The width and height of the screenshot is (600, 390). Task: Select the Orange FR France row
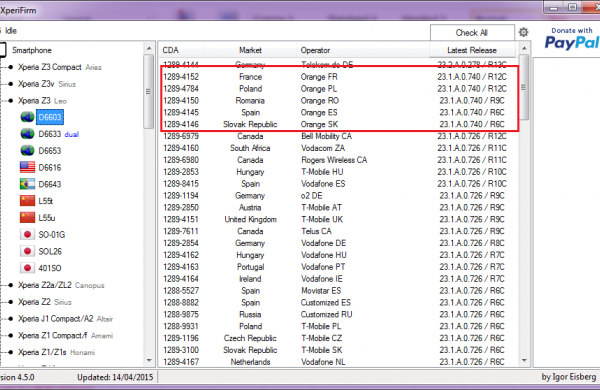(x=339, y=77)
